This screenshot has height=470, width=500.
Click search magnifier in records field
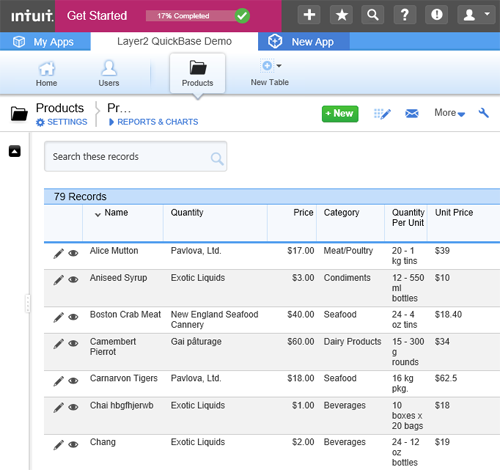217,158
